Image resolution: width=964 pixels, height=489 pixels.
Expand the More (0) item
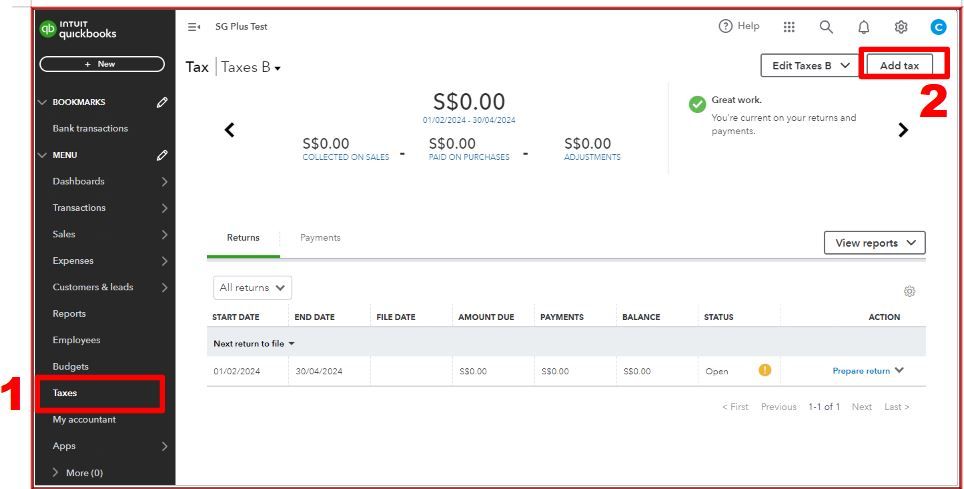pos(77,472)
